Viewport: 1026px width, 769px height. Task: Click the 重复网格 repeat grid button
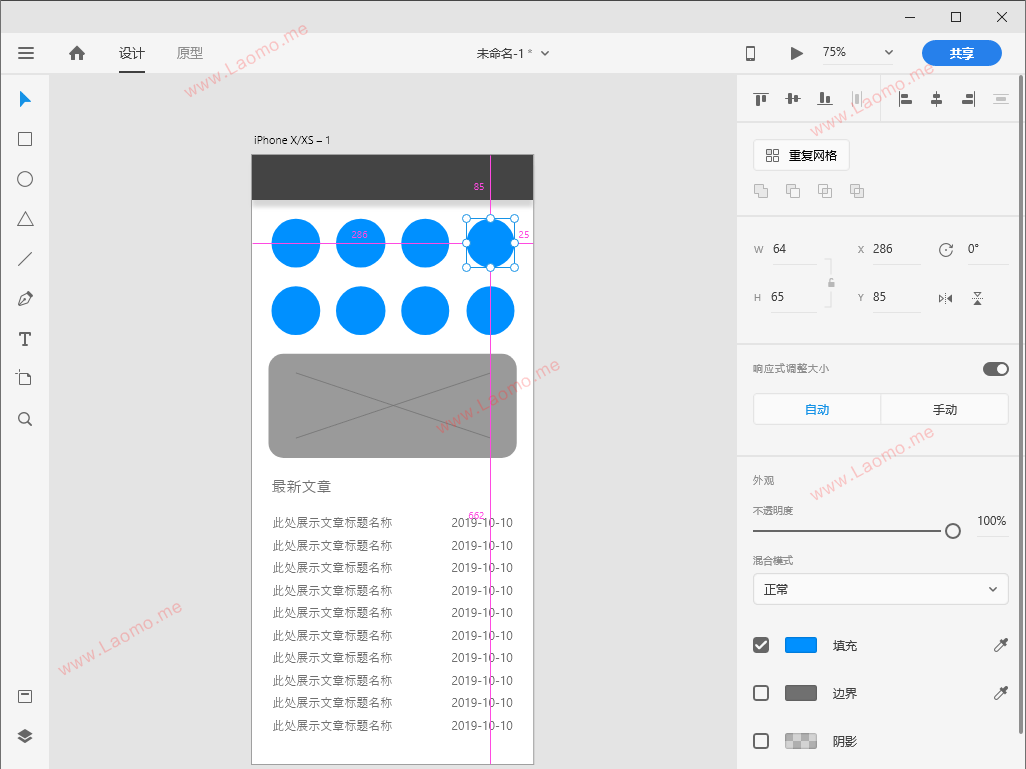pyautogui.click(x=801, y=156)
